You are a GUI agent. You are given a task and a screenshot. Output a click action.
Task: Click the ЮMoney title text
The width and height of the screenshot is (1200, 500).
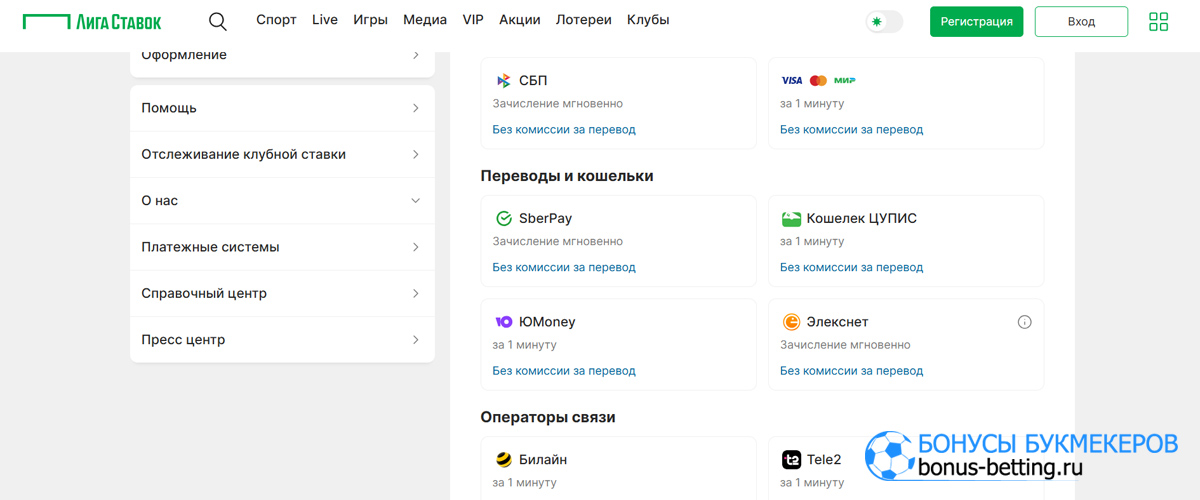(x=547, y=322)
